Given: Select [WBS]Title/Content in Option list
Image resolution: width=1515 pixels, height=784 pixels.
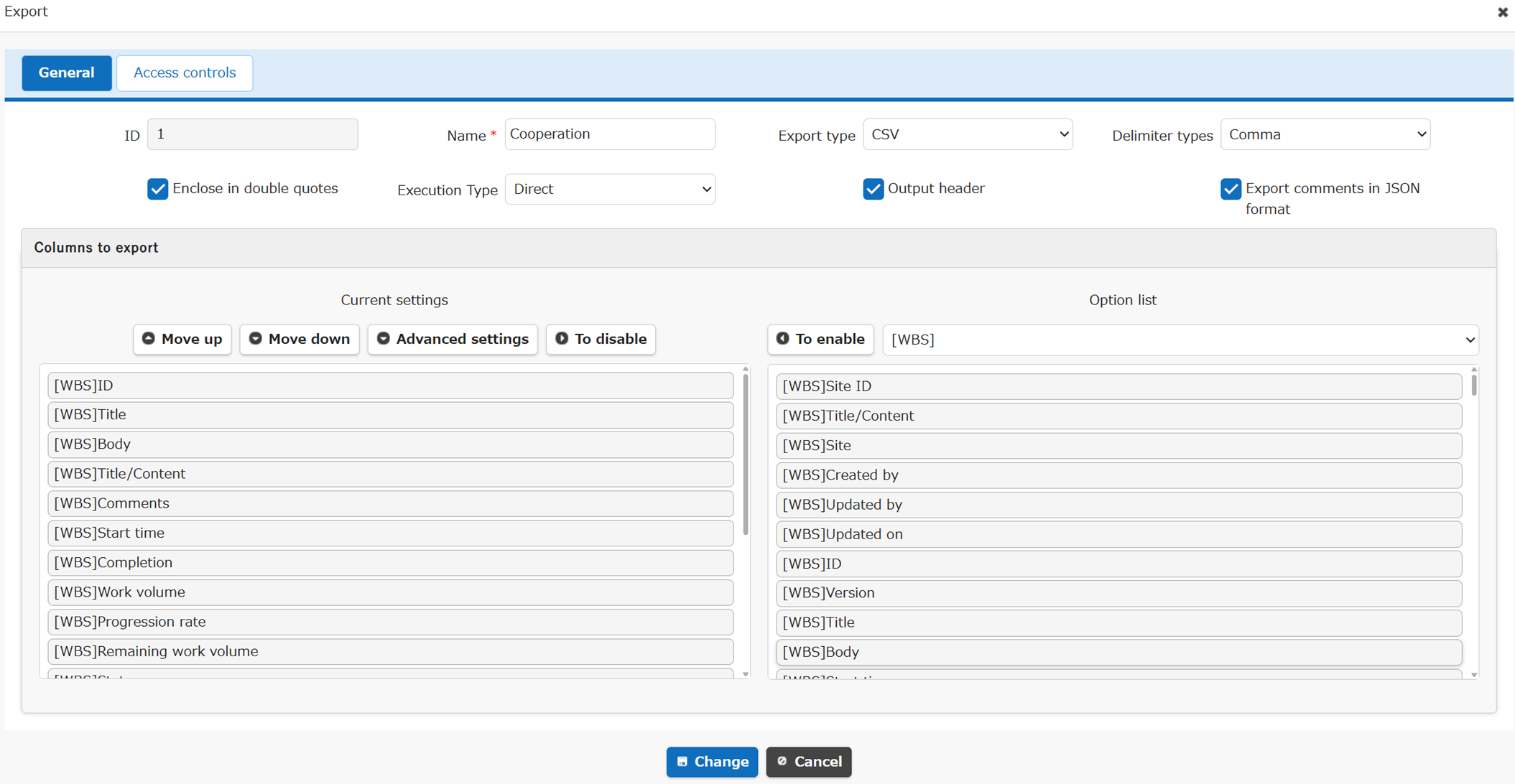Looking at the screenshot, I should click(x=1119, y=416).
